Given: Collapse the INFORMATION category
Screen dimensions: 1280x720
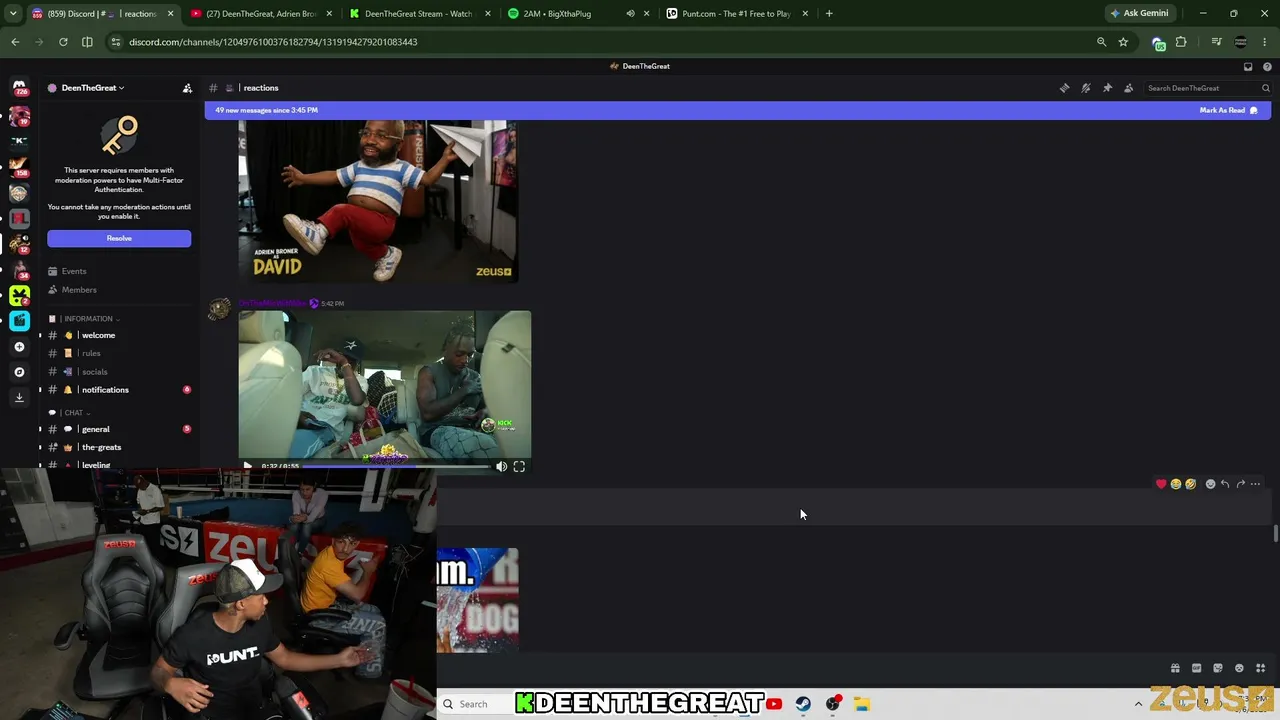Looking at the screenshot, I should pyautogui.click(x=91, y=319).
